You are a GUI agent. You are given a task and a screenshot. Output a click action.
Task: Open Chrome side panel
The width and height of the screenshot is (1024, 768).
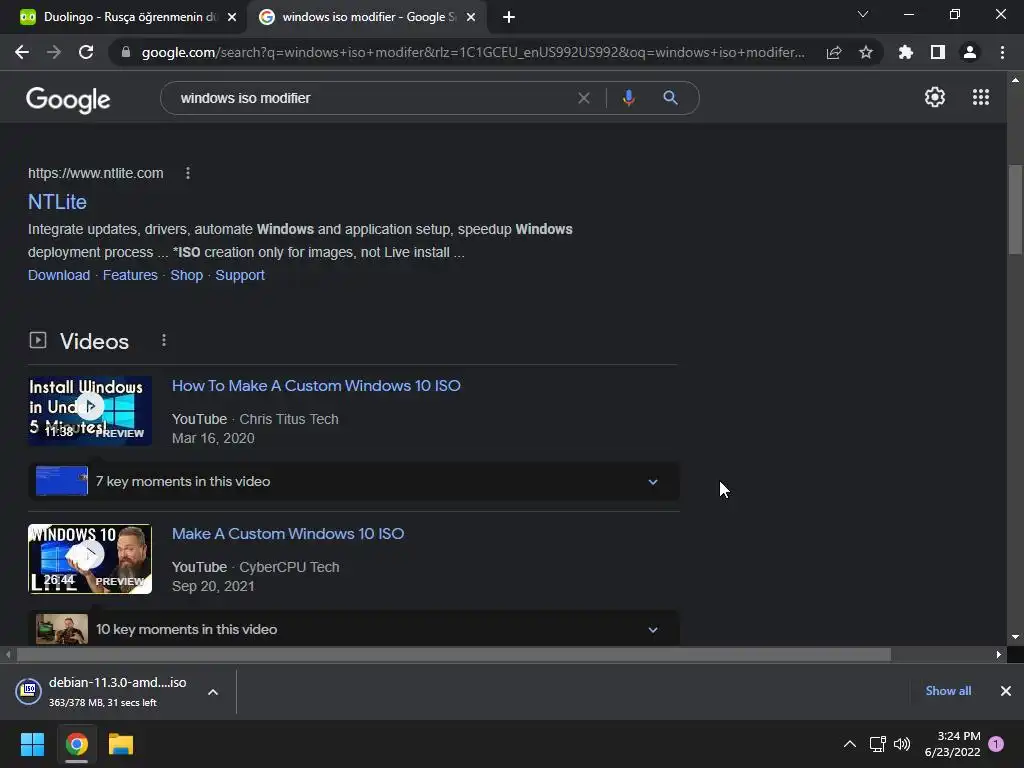click(938, 52)
